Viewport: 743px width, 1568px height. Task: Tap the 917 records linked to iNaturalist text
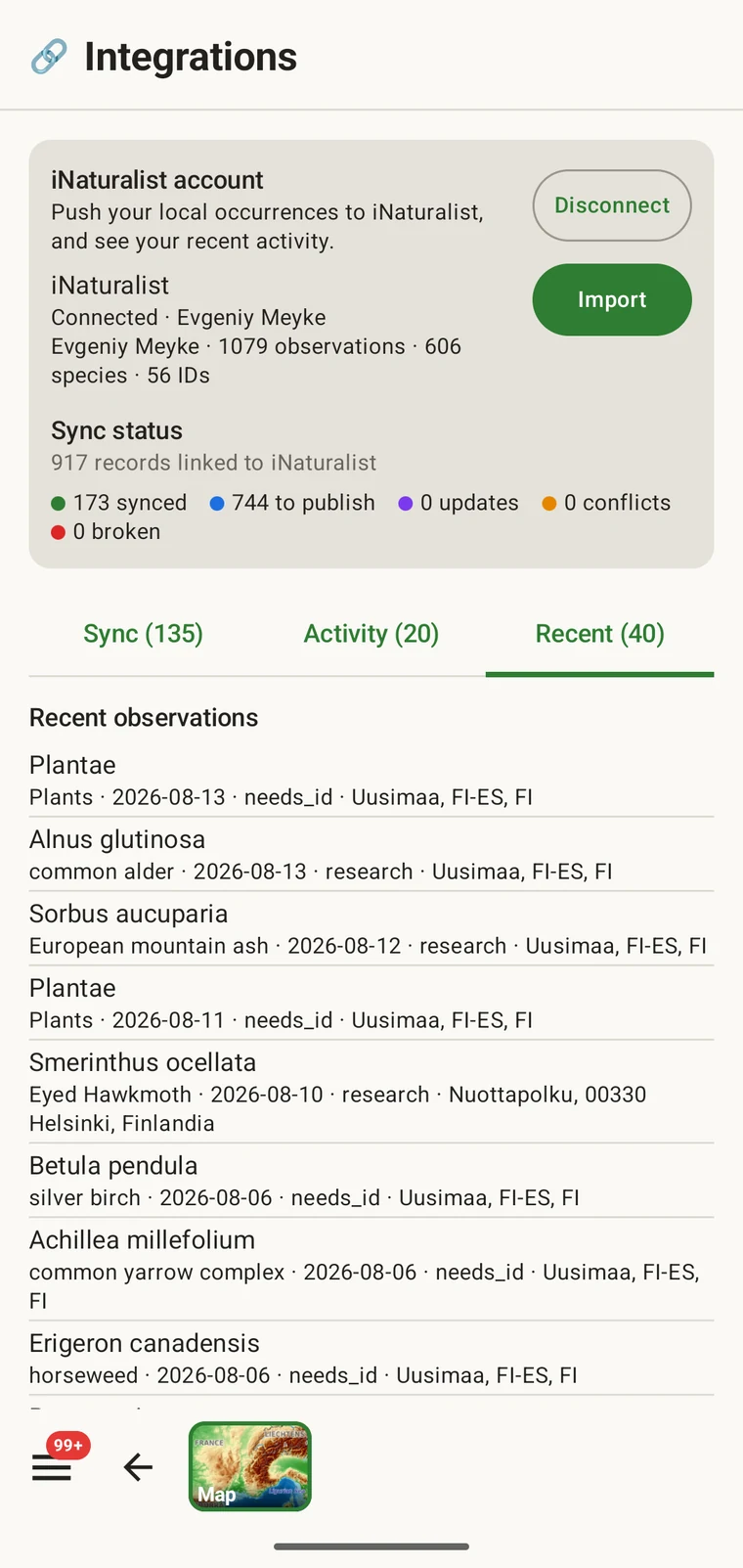(213, 463)
